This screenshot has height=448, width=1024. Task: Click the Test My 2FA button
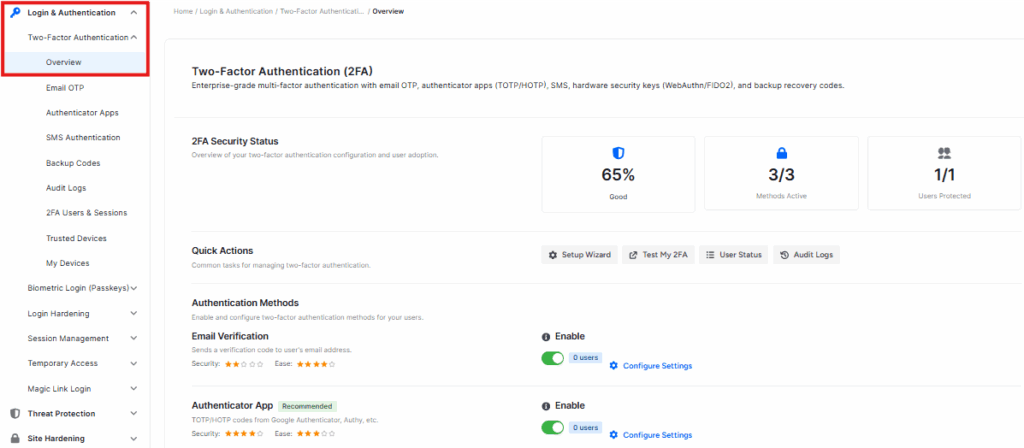(658, 255)
